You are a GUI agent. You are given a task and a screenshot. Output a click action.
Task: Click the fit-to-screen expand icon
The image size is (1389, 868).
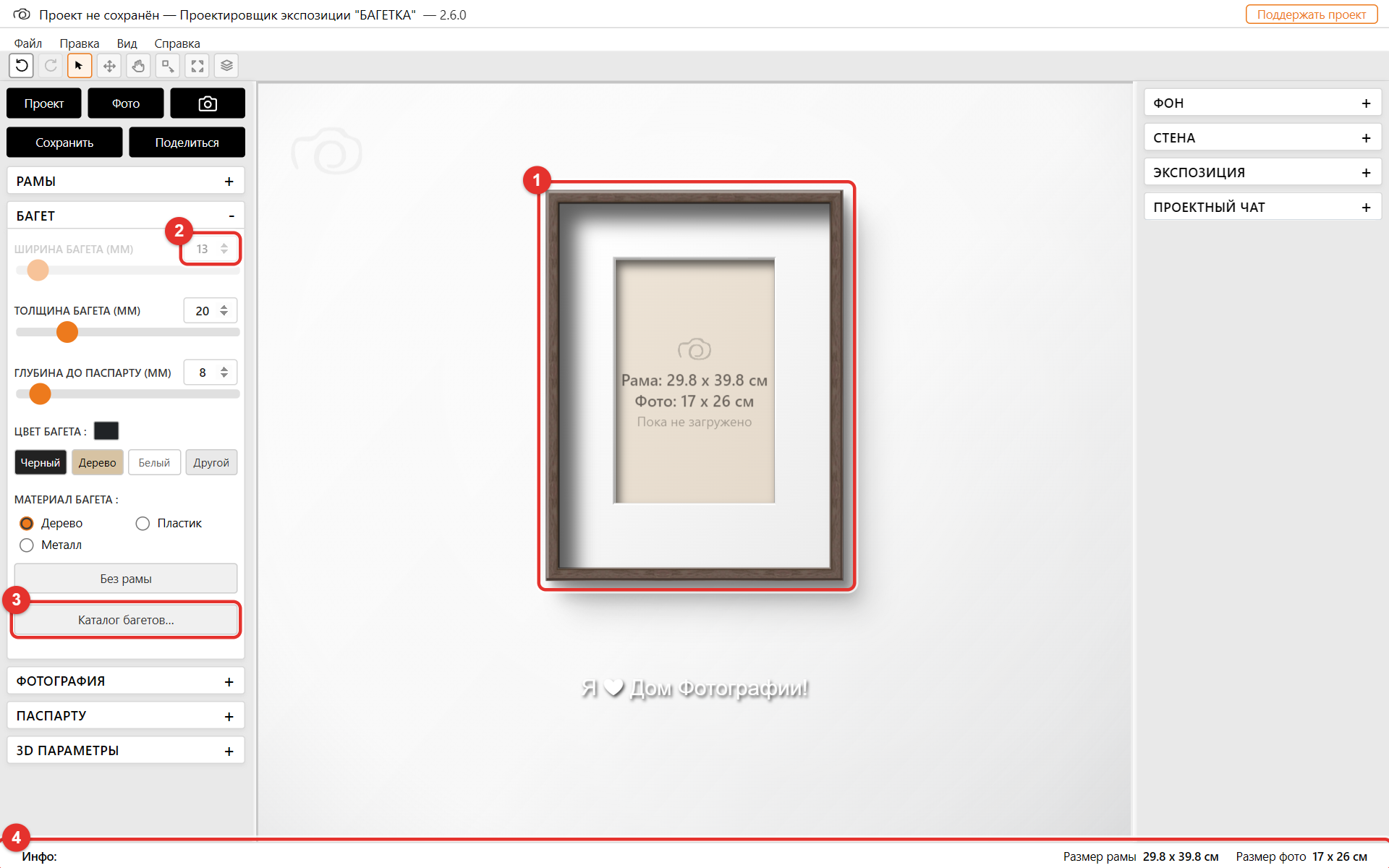coord(197,66)
